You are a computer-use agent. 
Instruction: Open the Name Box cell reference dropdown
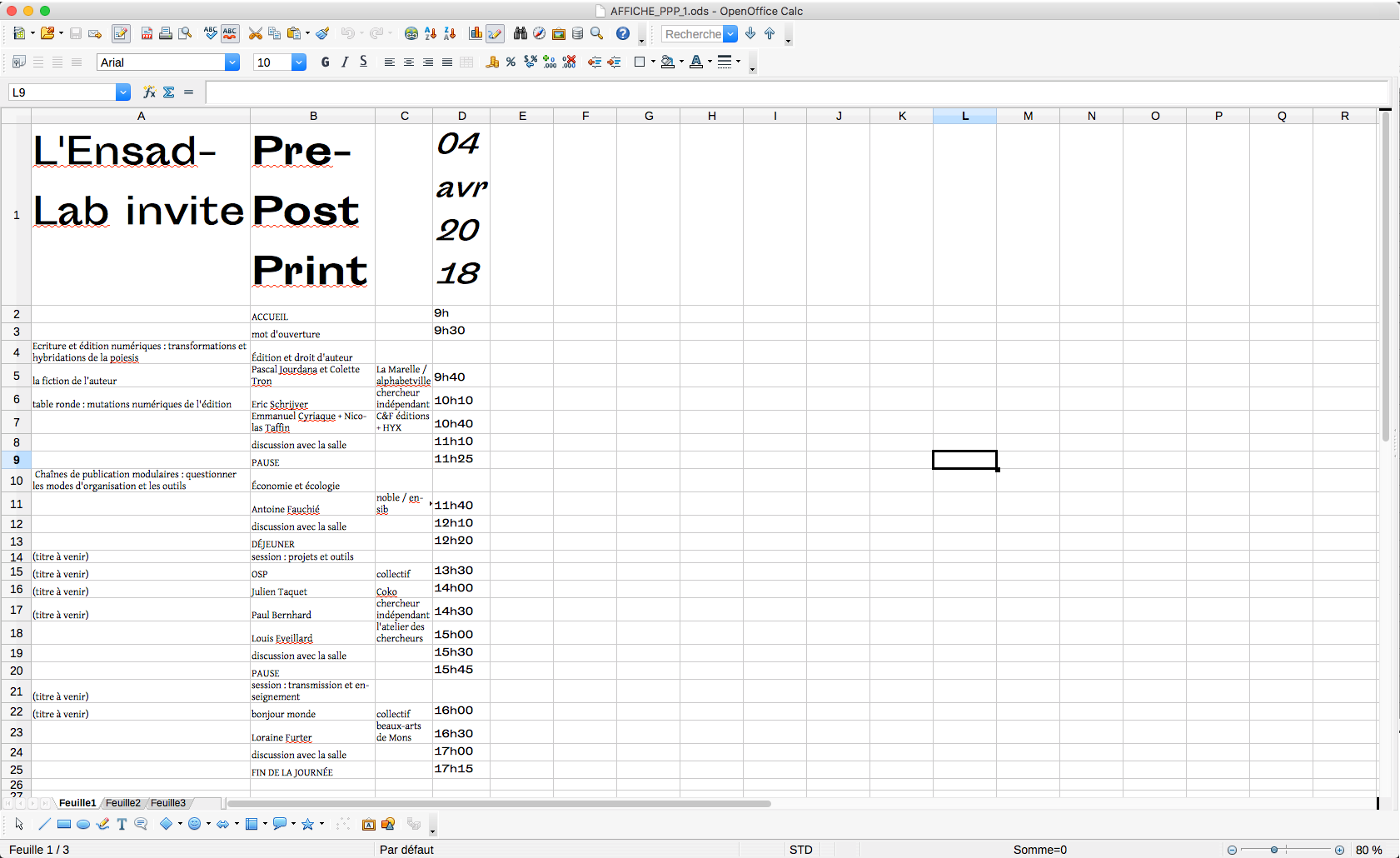123,92
